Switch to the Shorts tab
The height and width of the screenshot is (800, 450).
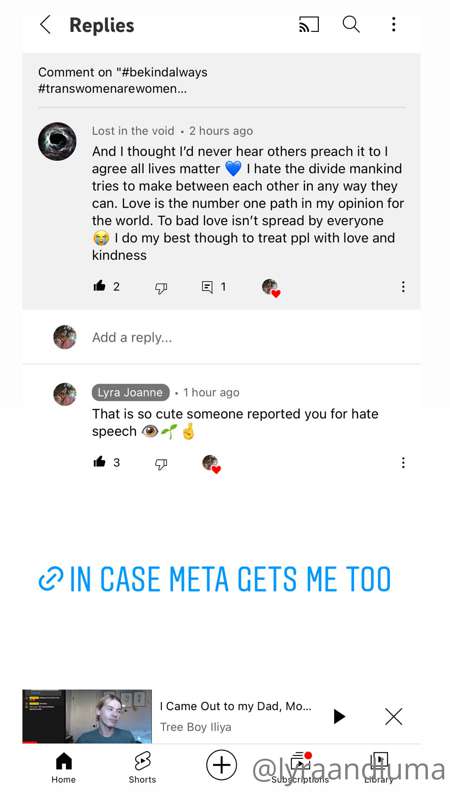pos(142,768)
